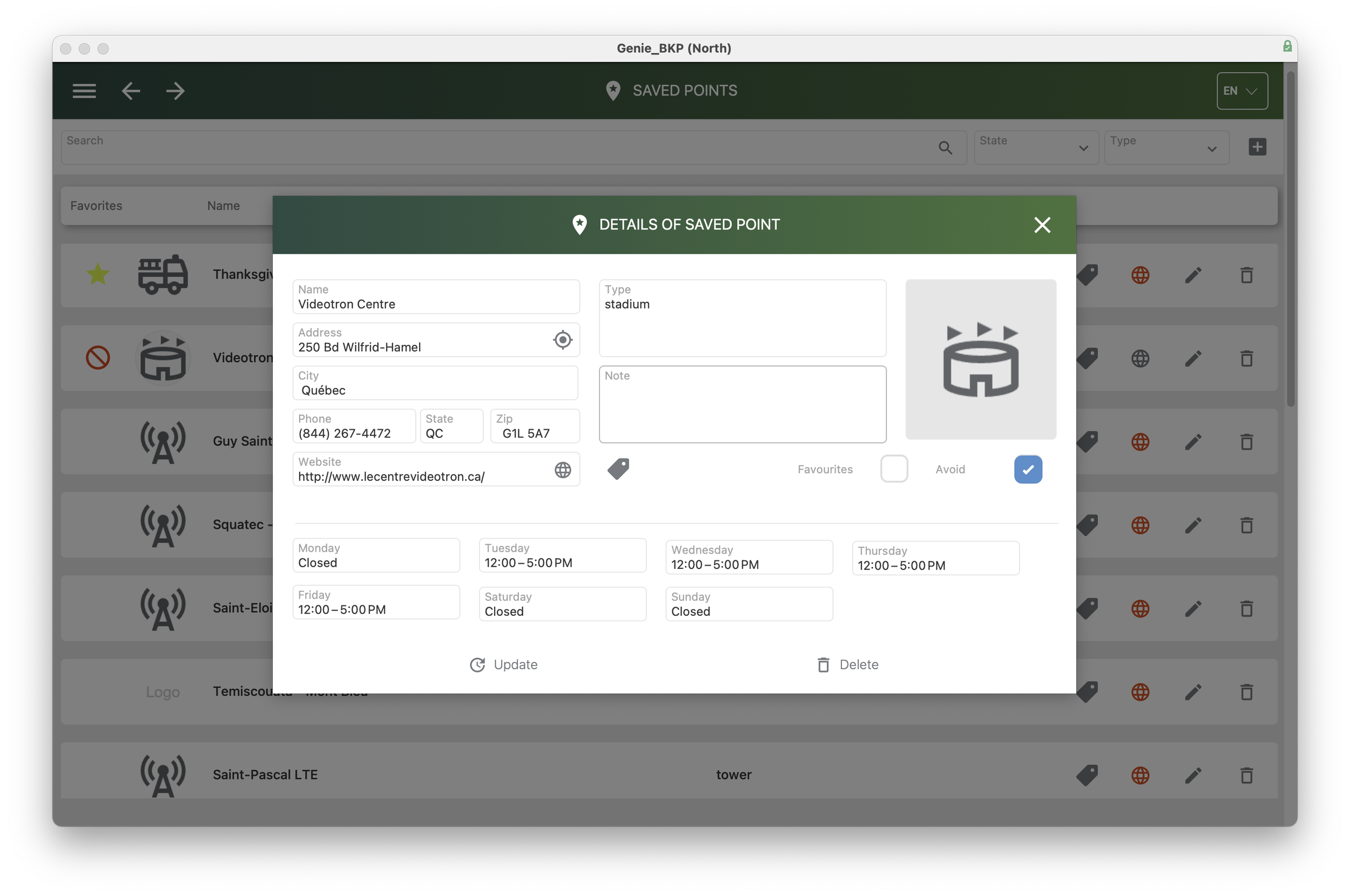
Task: Open the hamburger menu in top bar
Action: 84,91
